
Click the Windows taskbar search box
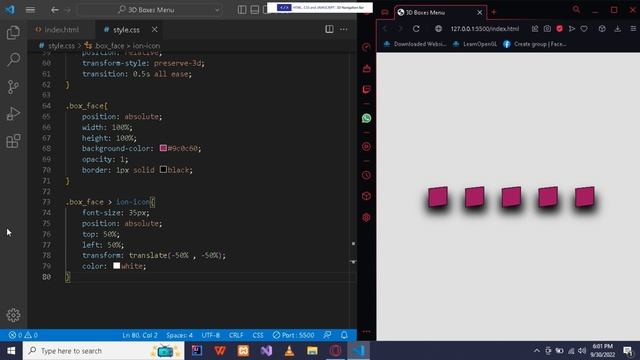pos(104,351)
